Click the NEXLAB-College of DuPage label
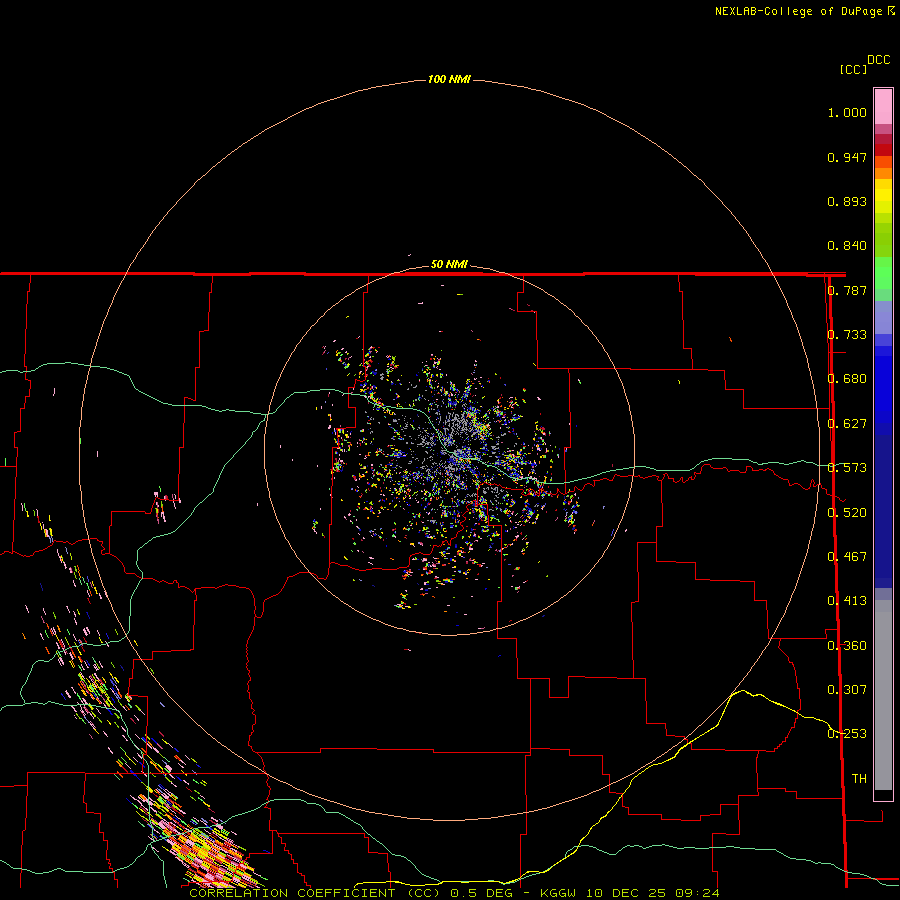The height and width of the screenshot is (900, 900). pos(805,11)
